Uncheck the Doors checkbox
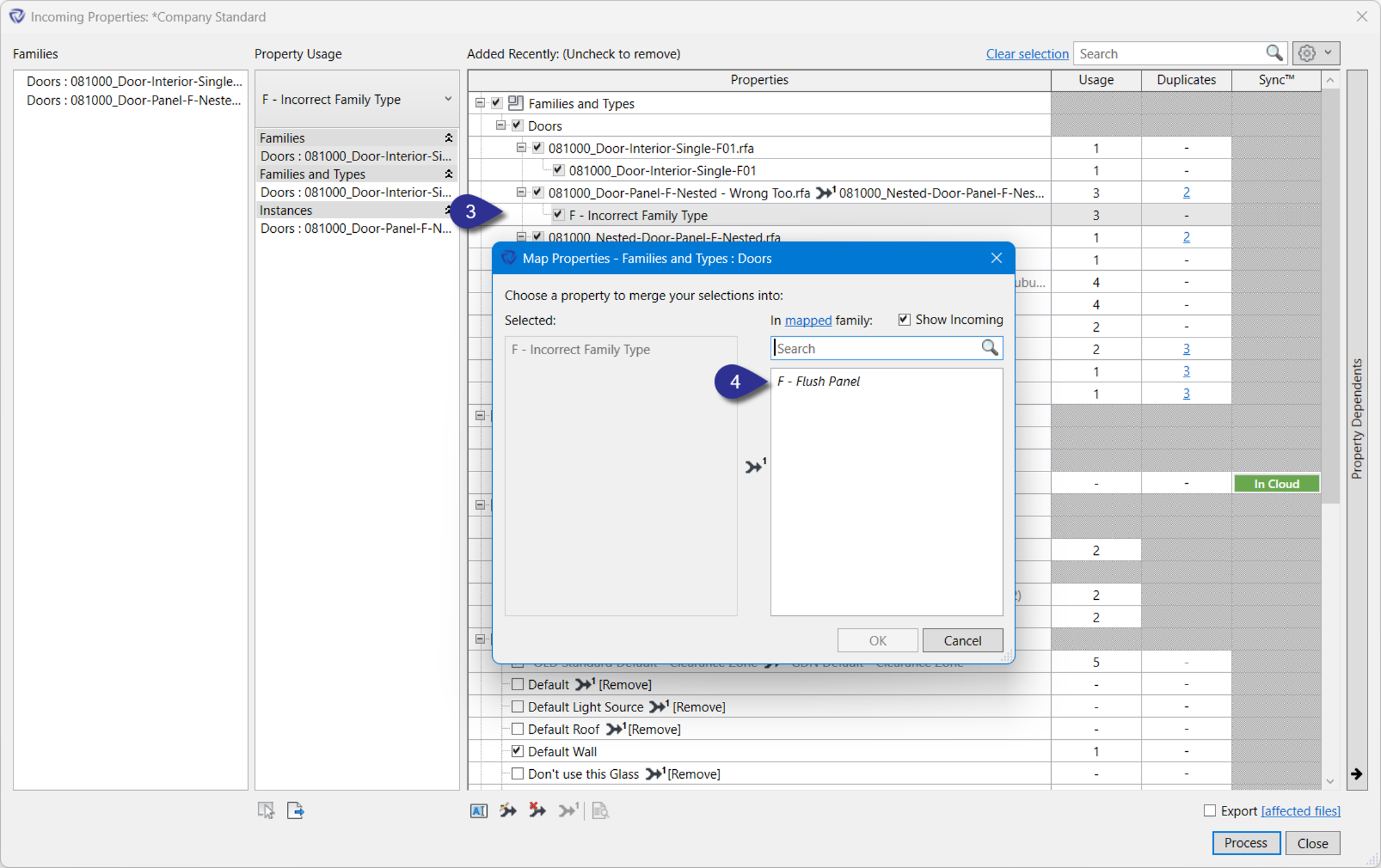Screen dimensions: 1381x868 coord(517,125)
